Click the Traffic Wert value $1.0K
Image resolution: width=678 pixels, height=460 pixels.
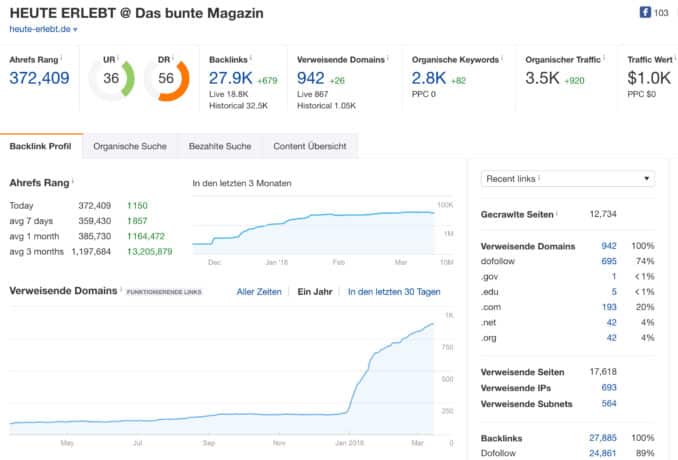pos(649,78)
